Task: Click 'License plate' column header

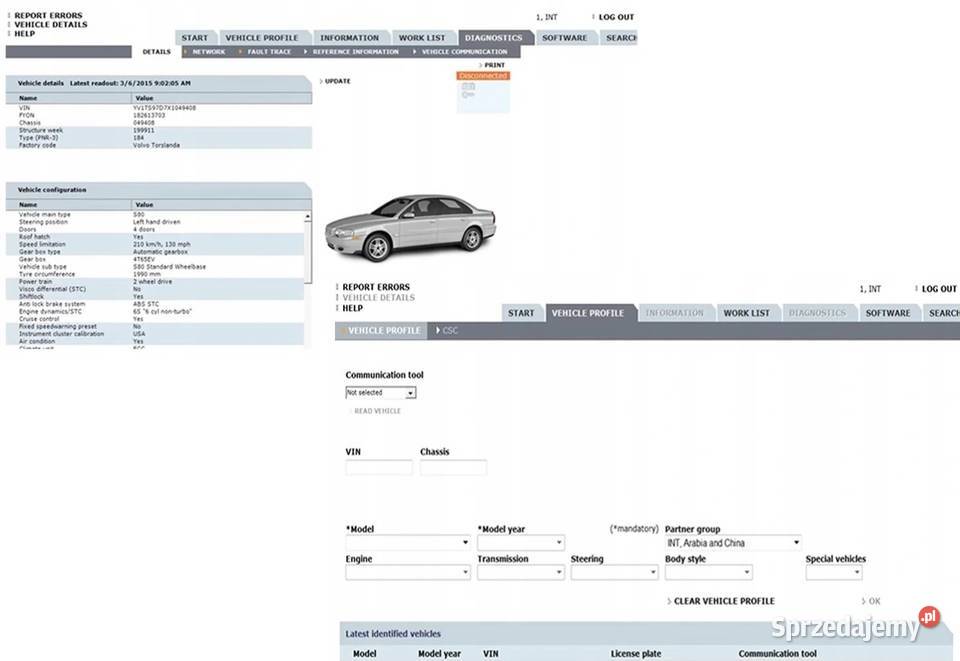Action: click(x=636, y=654)
